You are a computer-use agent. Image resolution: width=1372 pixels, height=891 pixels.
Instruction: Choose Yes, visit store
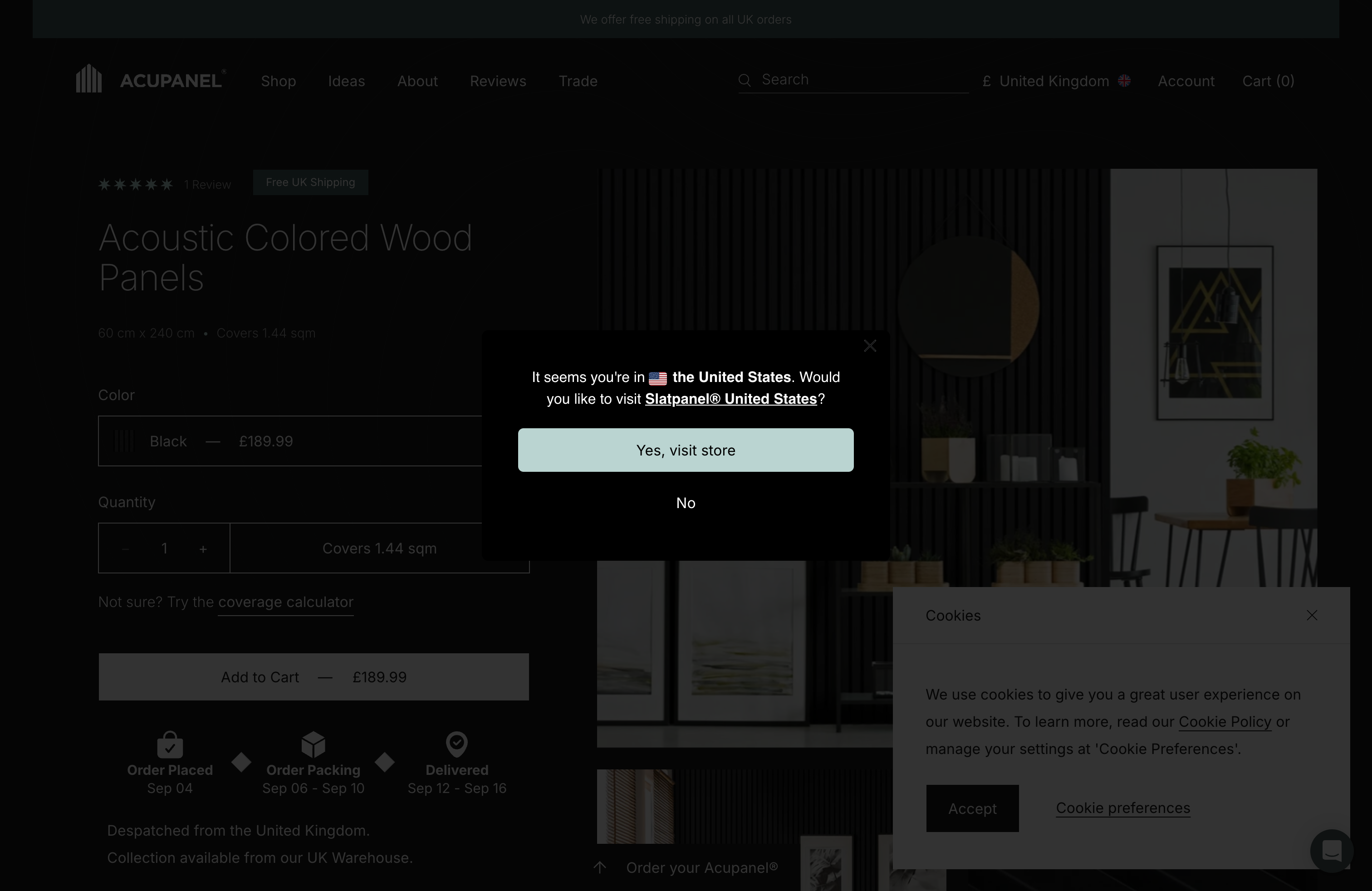click(686, 450)
